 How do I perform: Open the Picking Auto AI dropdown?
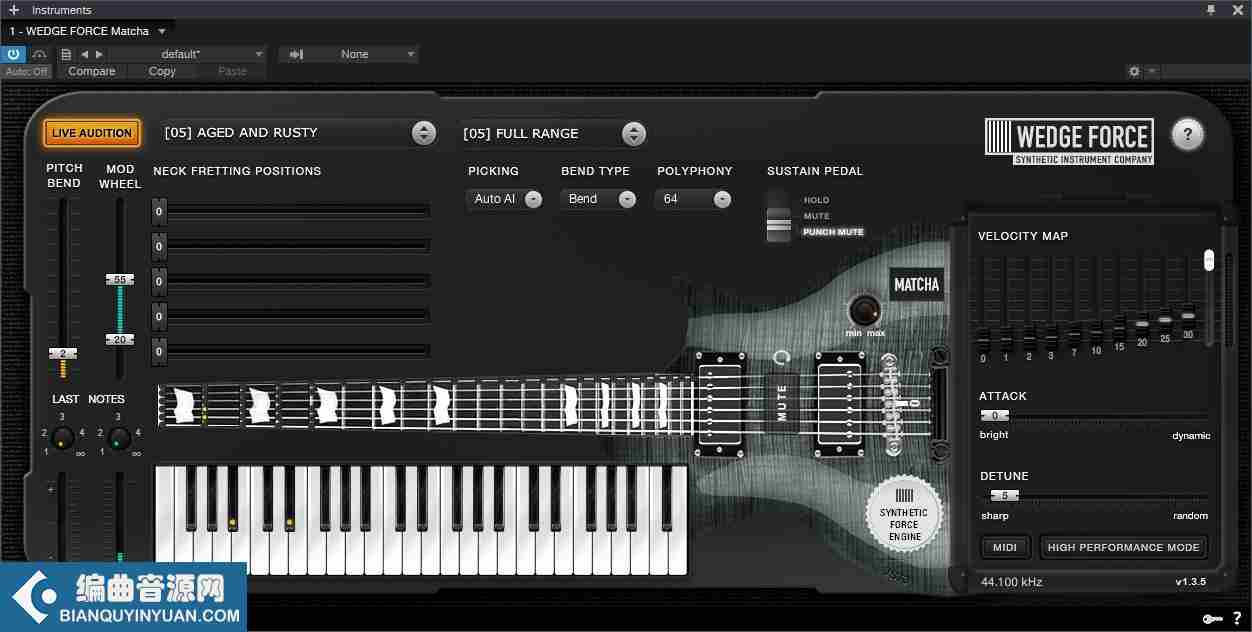click(505, 199)
